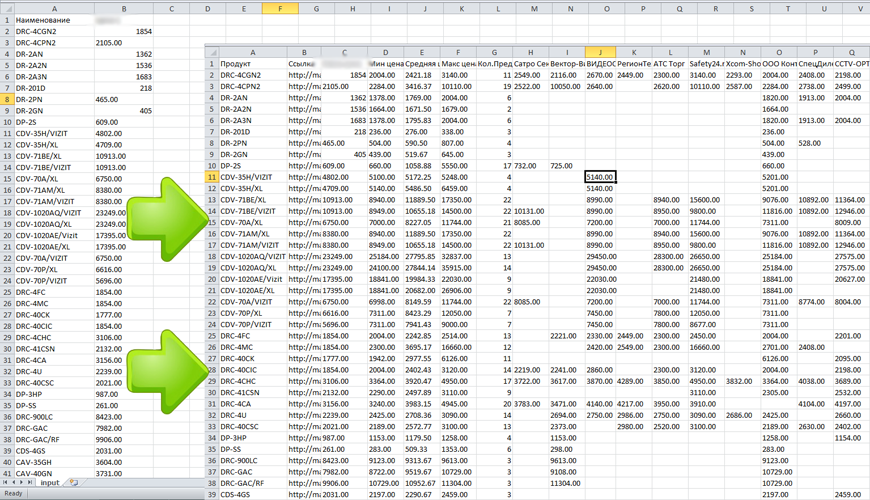Open the link in DRC-4CGN2 row

[304, 75]
